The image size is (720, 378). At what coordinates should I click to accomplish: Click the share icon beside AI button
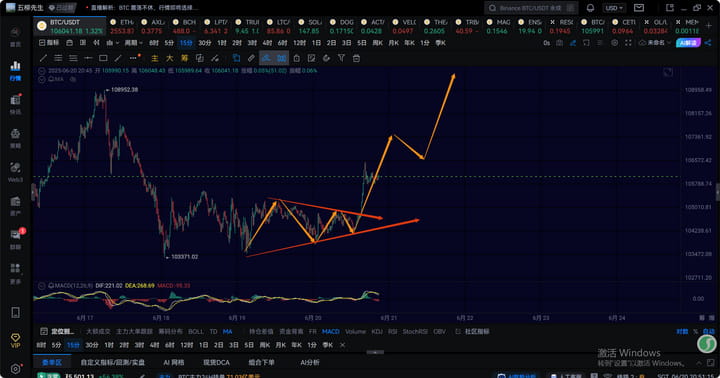coord(708,43)
